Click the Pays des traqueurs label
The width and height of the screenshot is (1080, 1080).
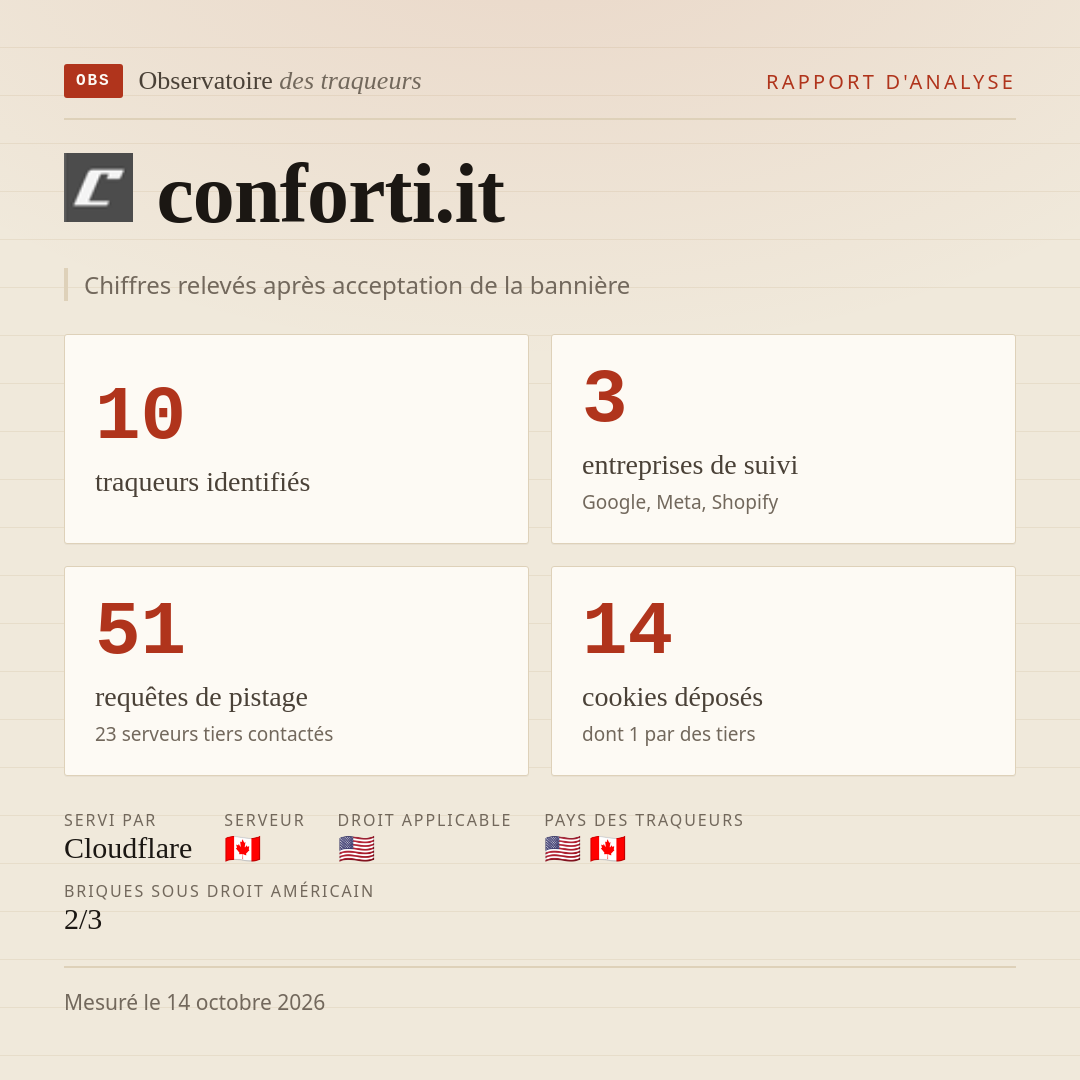pyautogui.click(x=644, y=820)
